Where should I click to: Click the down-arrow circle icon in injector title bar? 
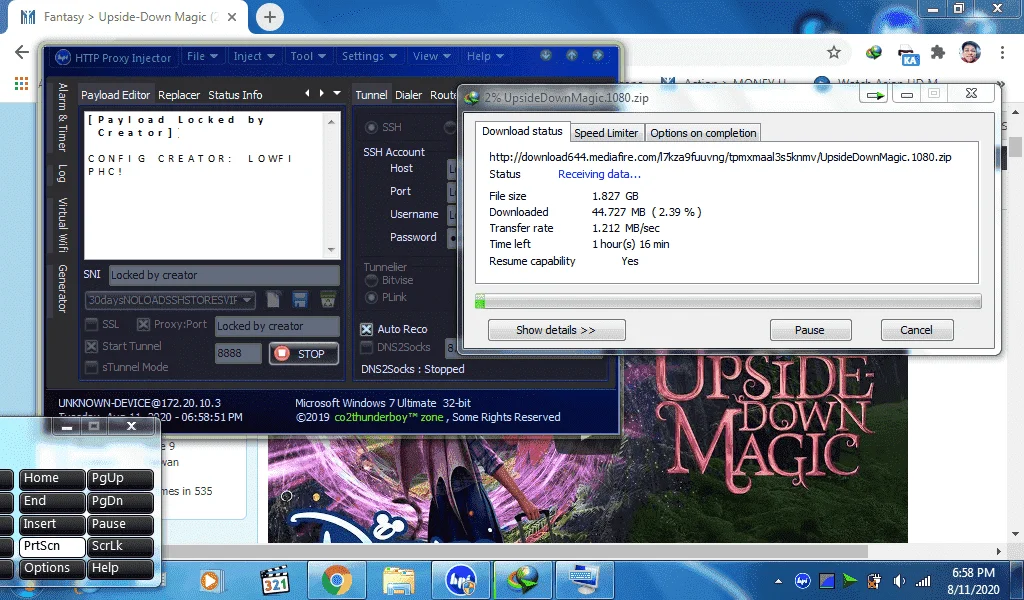click(546, 55)
